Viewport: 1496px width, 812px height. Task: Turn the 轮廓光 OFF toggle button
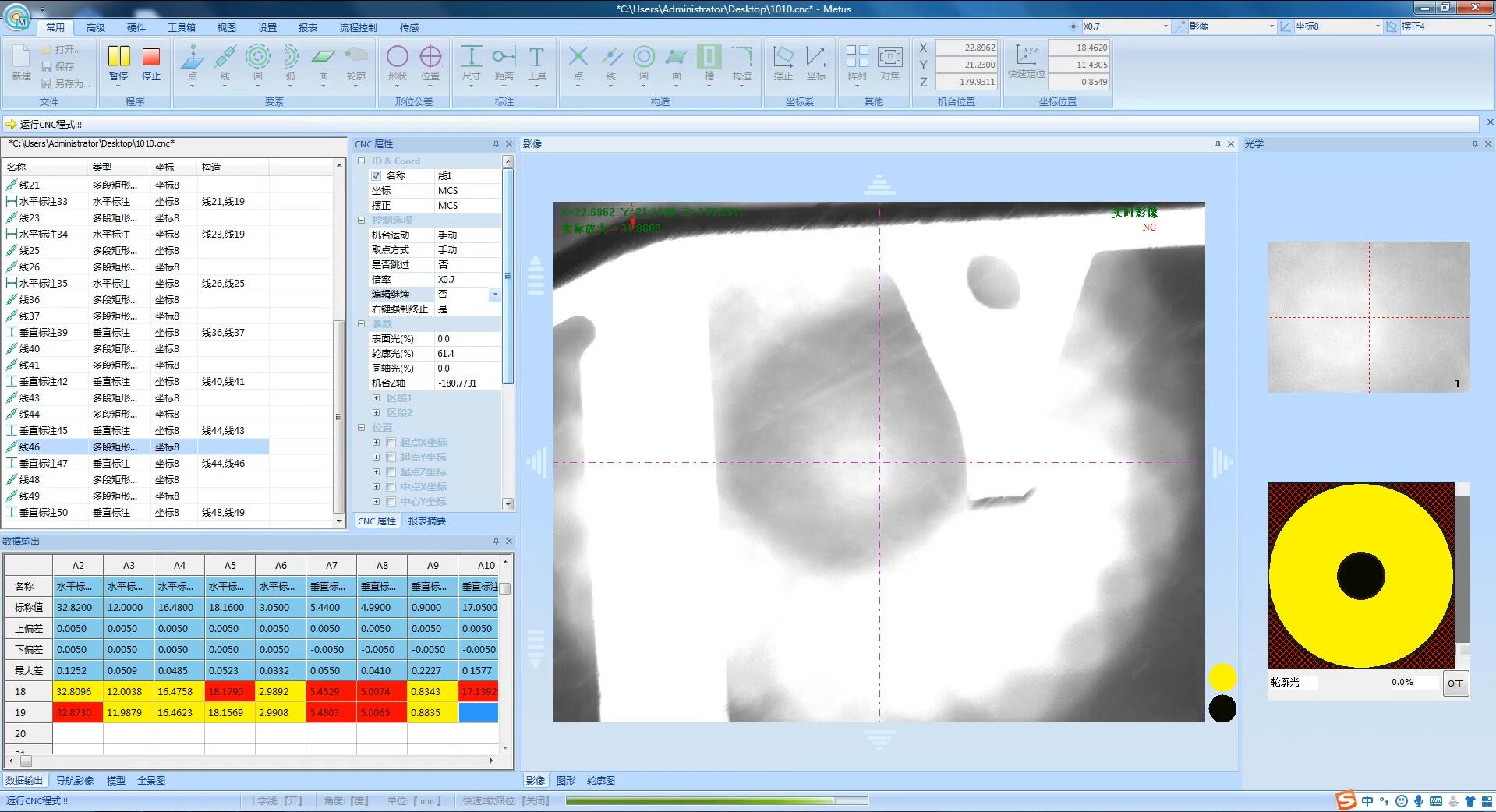[1455, 683]
